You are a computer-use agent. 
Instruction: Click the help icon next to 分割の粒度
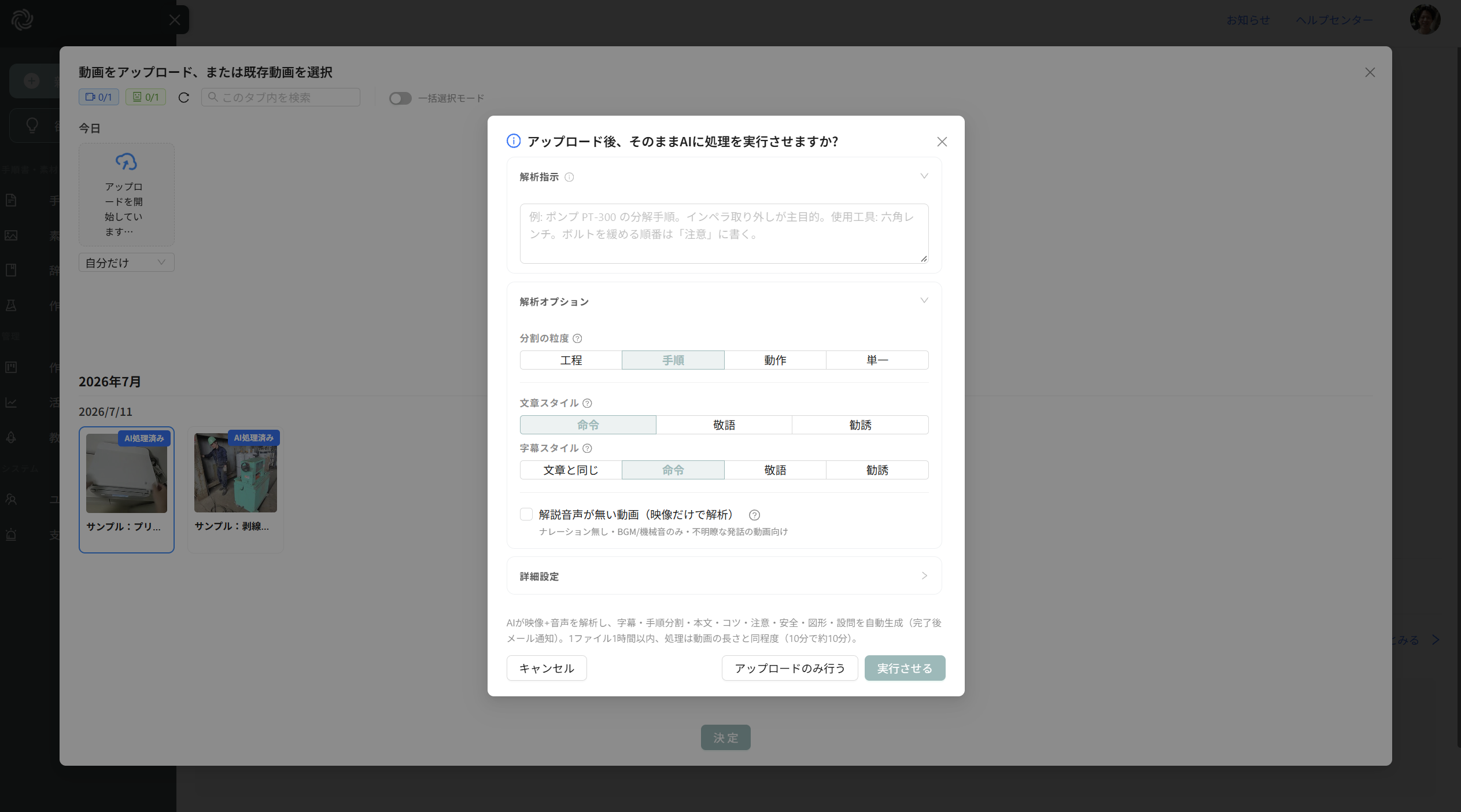pyautogui.click(x=577, y=338)
